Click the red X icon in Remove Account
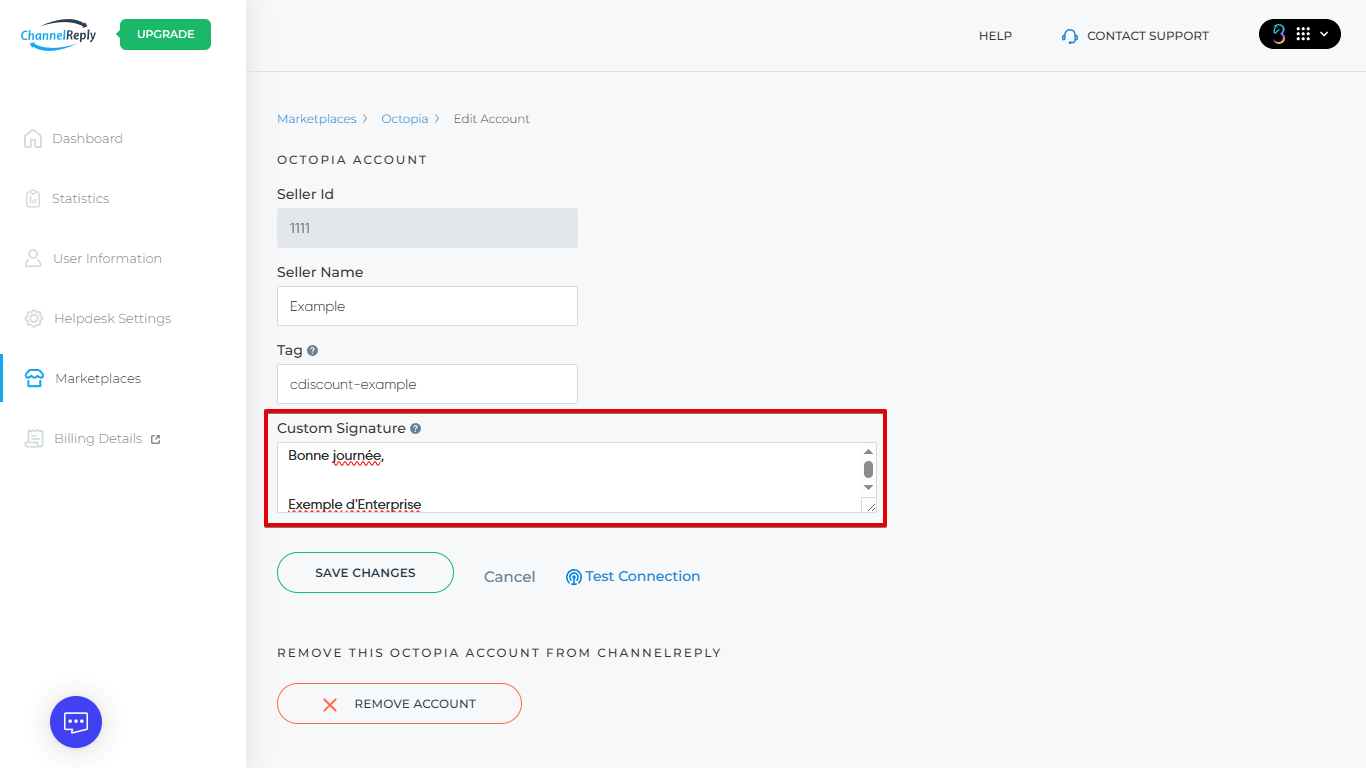Image resolution: width=1366 pixels, height=768 pixels. click(330, 704)
